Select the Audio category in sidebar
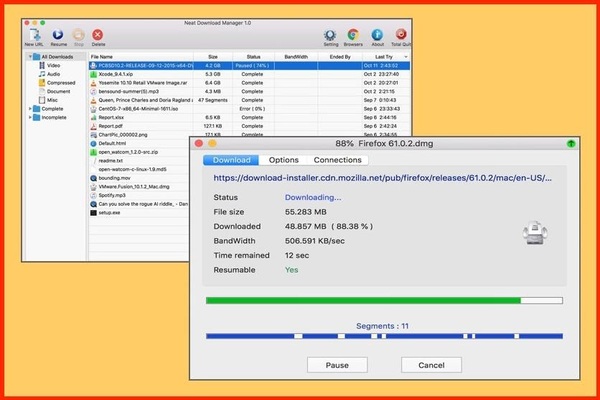 tap(53, 74)
